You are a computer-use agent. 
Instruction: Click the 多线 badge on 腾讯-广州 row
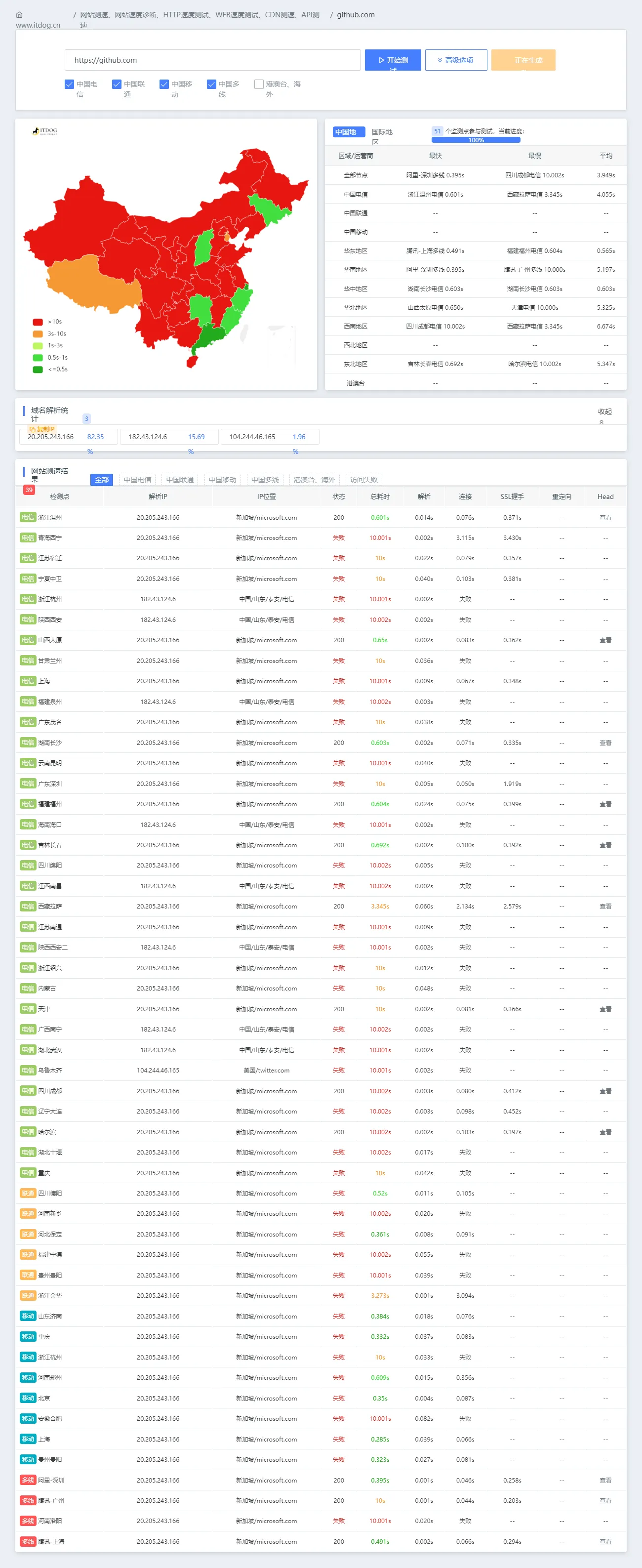click(28, 1500)
